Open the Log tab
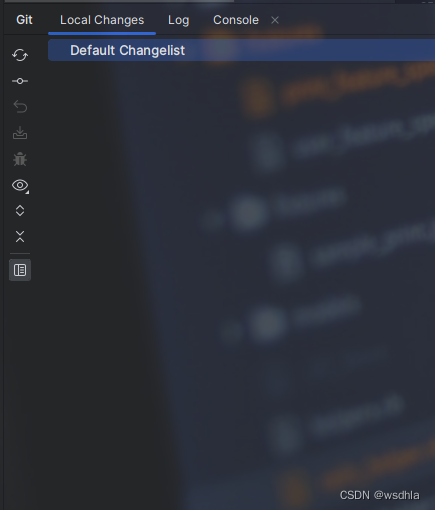This screenshot has height=510, width=435. [179, 20]
